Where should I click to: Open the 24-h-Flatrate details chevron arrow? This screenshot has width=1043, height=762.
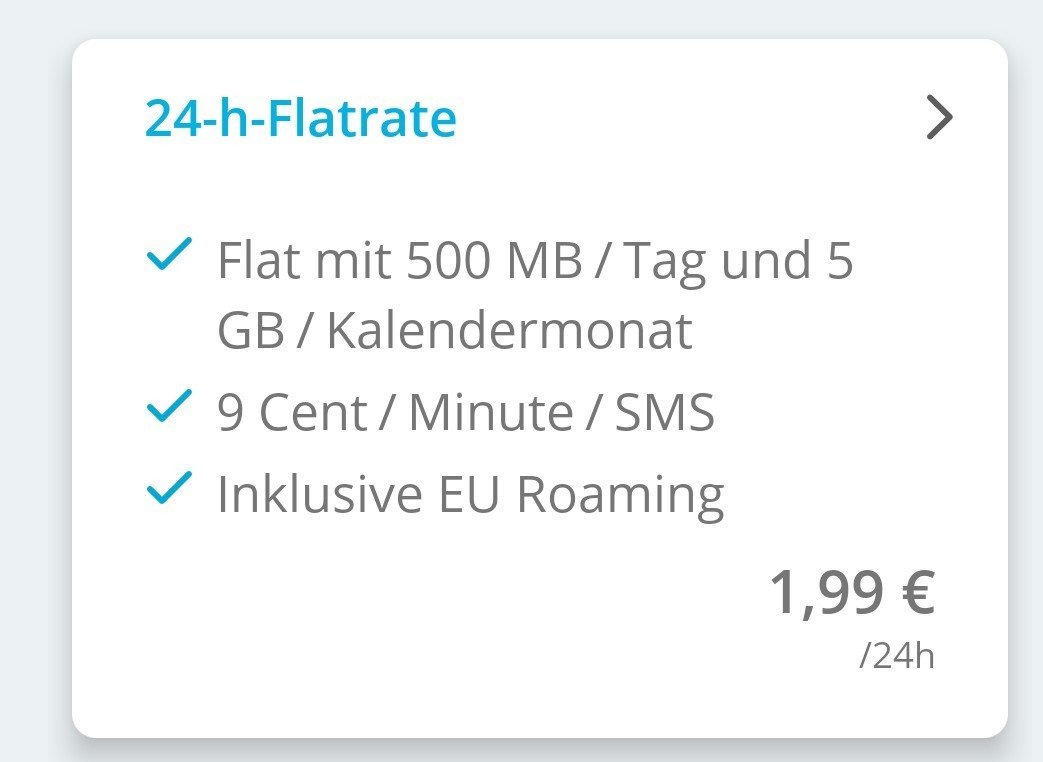[939, 120]
